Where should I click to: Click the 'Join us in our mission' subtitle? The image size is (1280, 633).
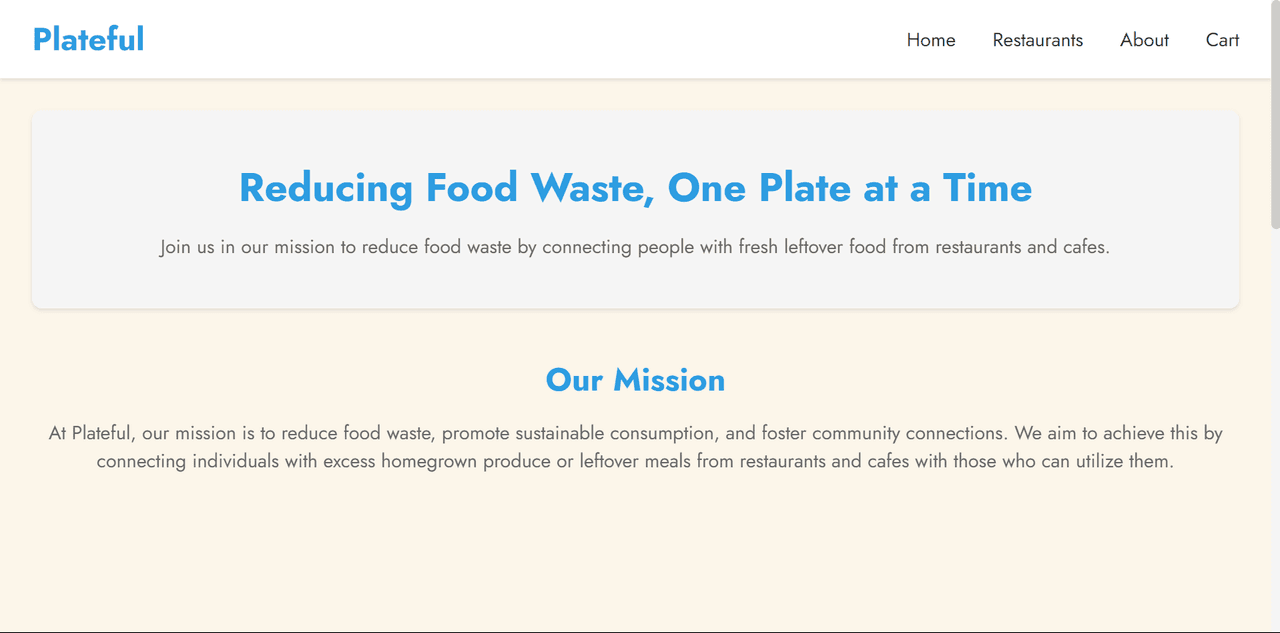click(635, 247)
